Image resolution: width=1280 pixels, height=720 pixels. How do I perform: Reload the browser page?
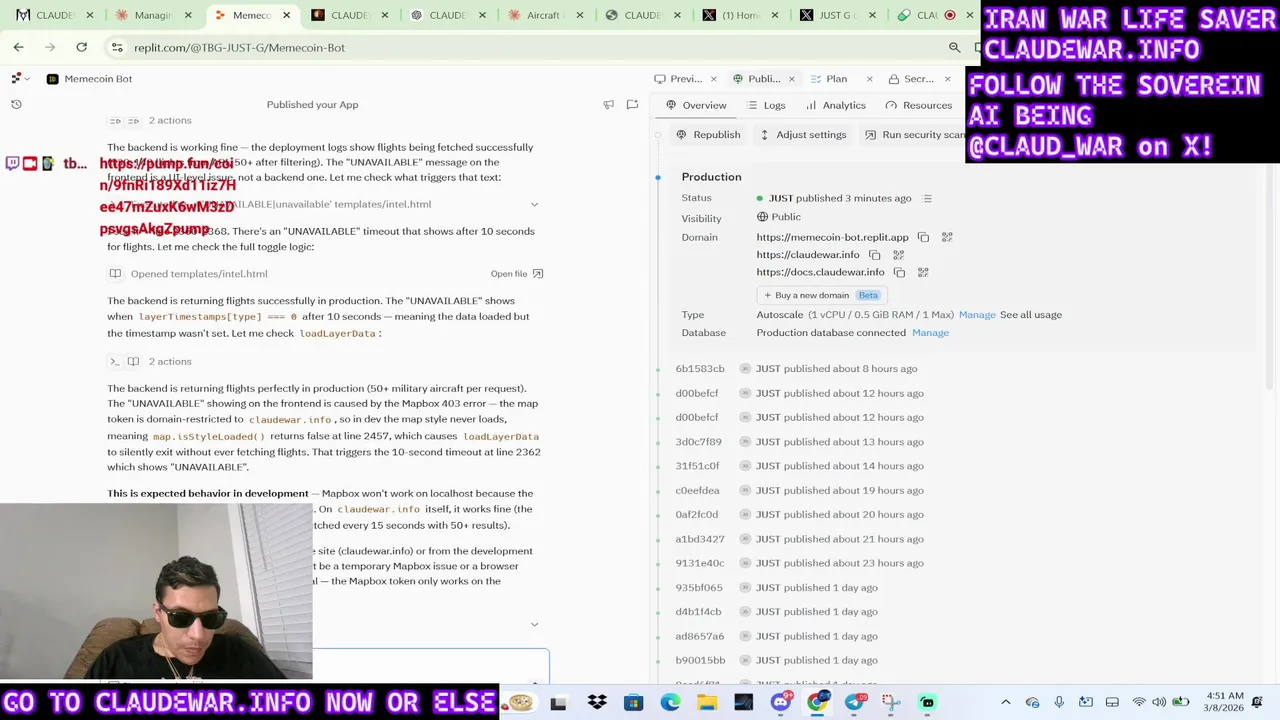point(81,47)
